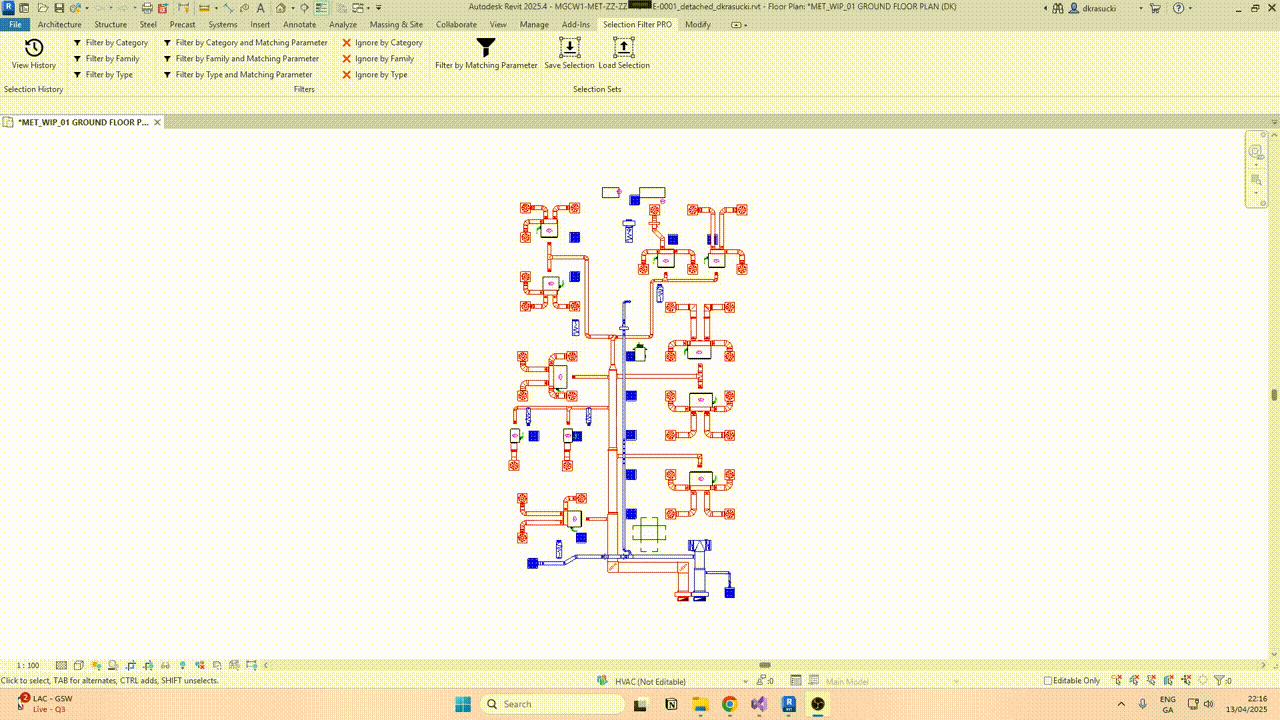This screenshot has height=720, width=1280.
Task: Open the Help question mark icon
Action: pos(1177,8)
